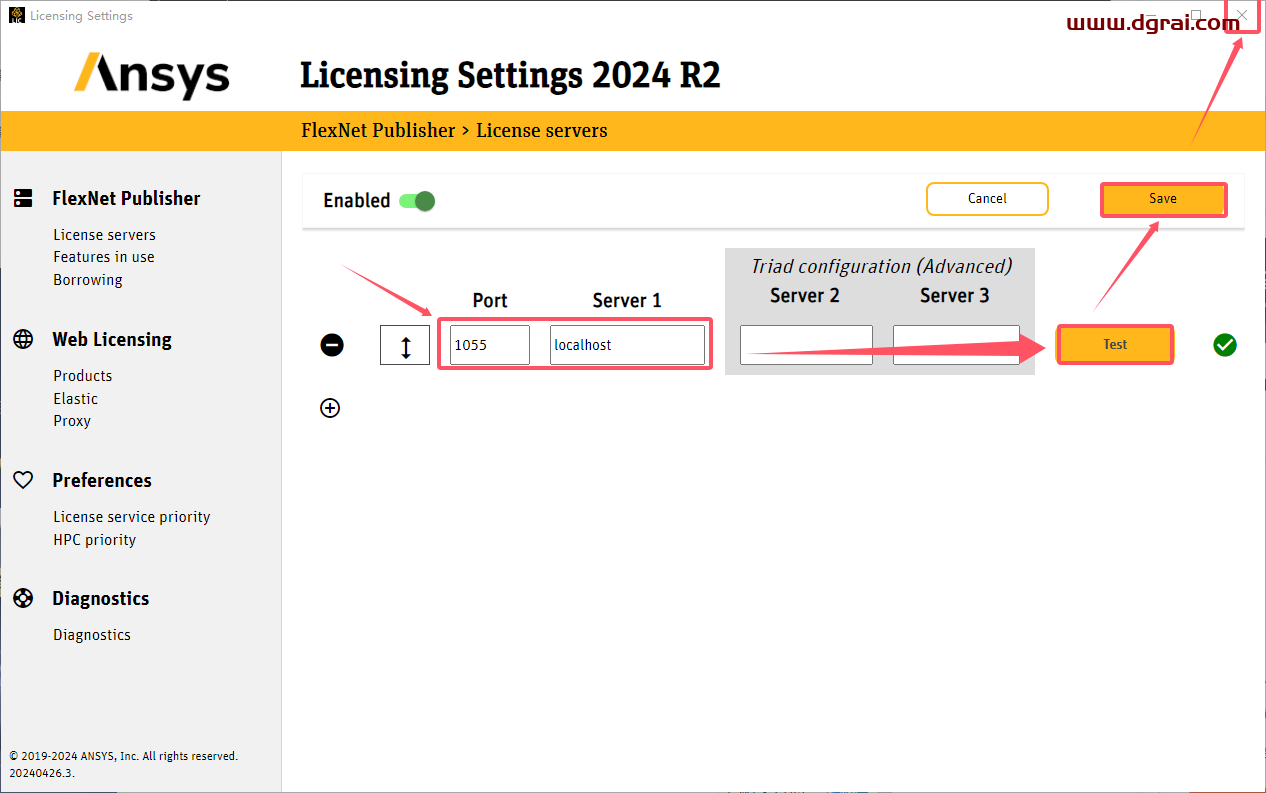Click the Licensing Settings 2024 R2 heading
The image size is (1266, 793).
510,75
